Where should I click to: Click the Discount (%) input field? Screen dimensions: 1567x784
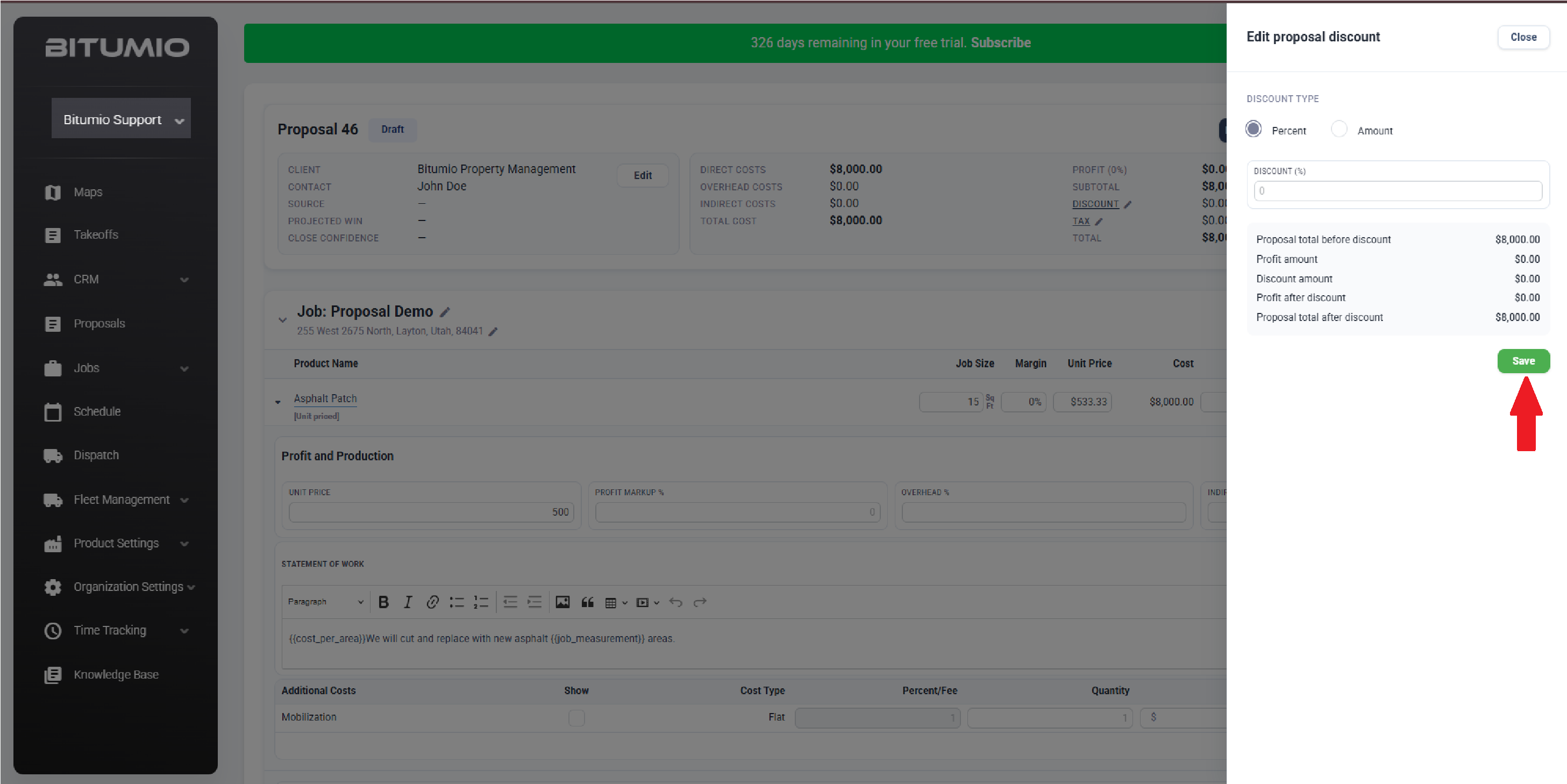[1398, 191]
